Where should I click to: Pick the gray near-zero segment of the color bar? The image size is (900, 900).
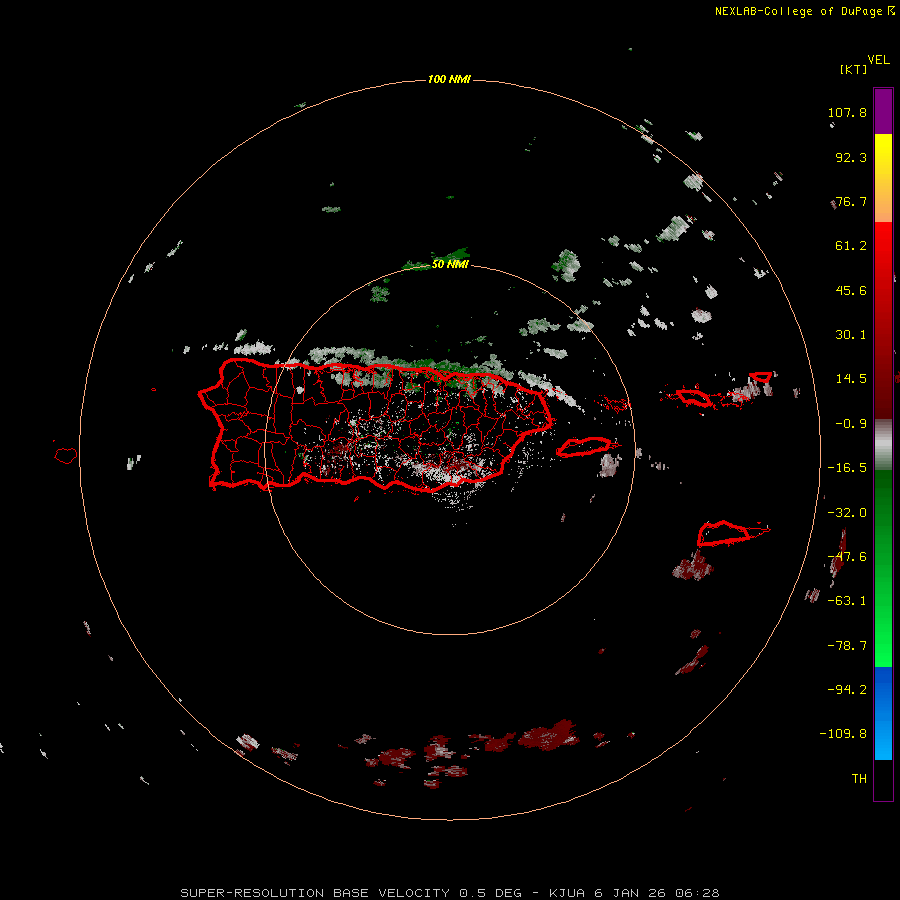(883, 444)
